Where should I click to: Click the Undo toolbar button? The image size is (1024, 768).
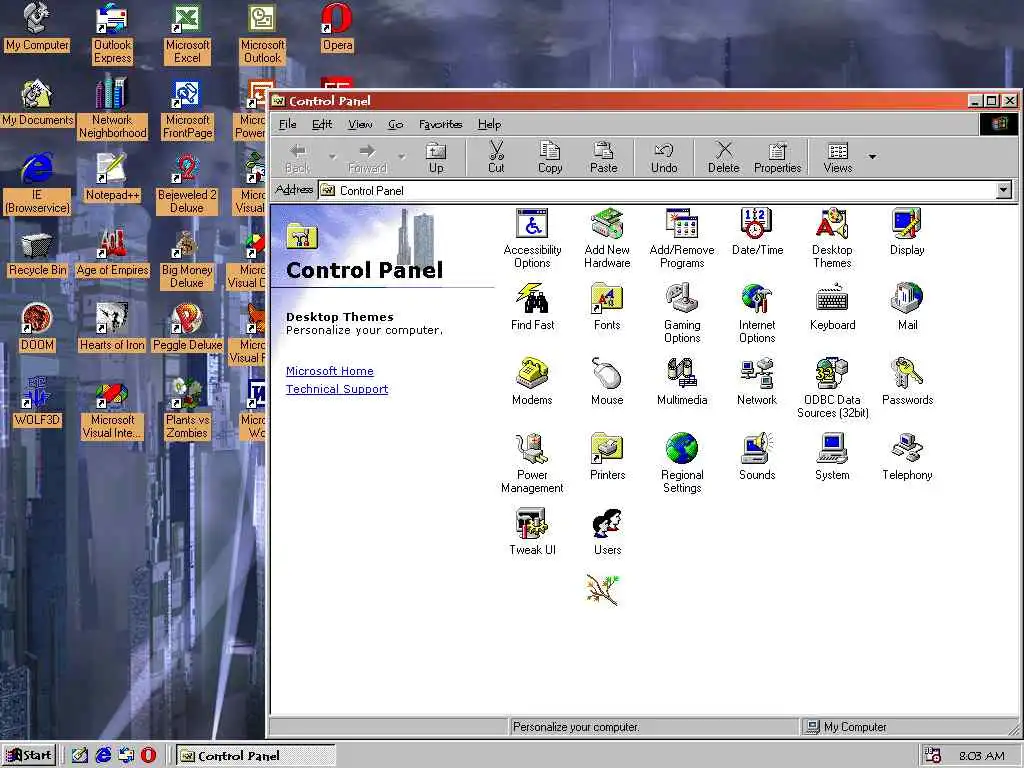pyautogui.click(x=664, y=159)
